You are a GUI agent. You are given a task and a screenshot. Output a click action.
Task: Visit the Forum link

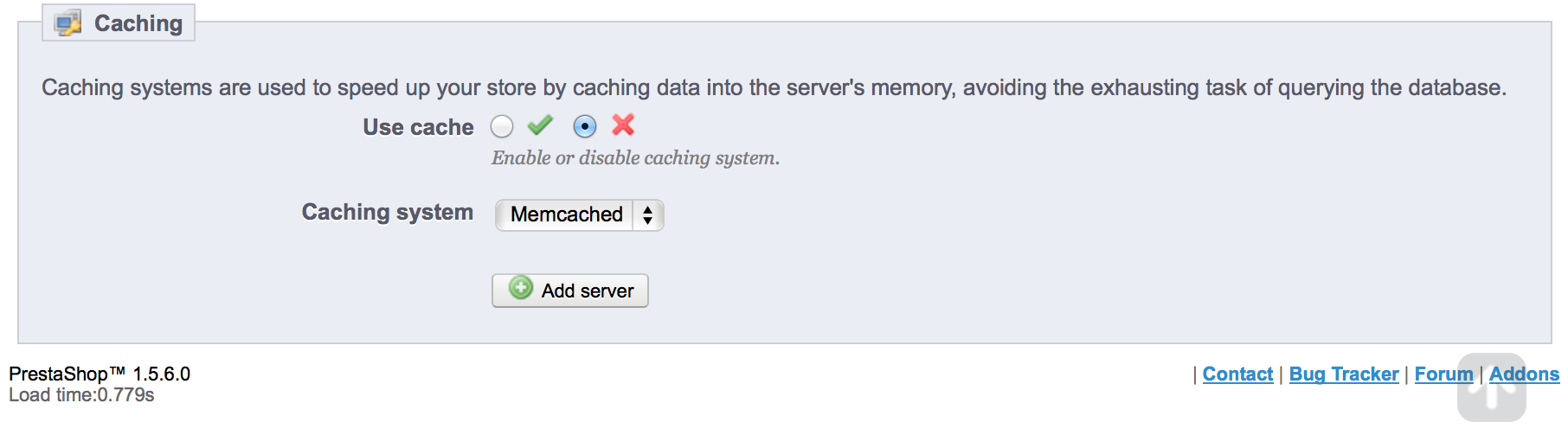(x=1443, y=374)
